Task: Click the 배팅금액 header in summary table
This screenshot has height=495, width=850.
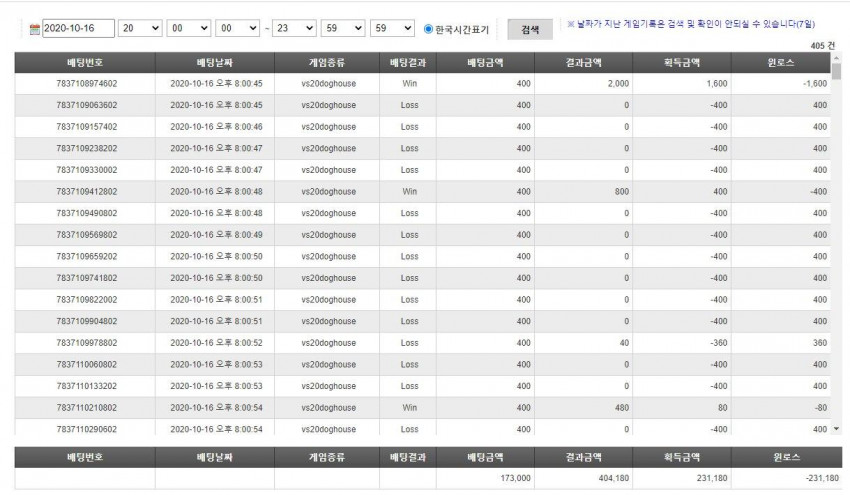Action: [x=485, y=458]
